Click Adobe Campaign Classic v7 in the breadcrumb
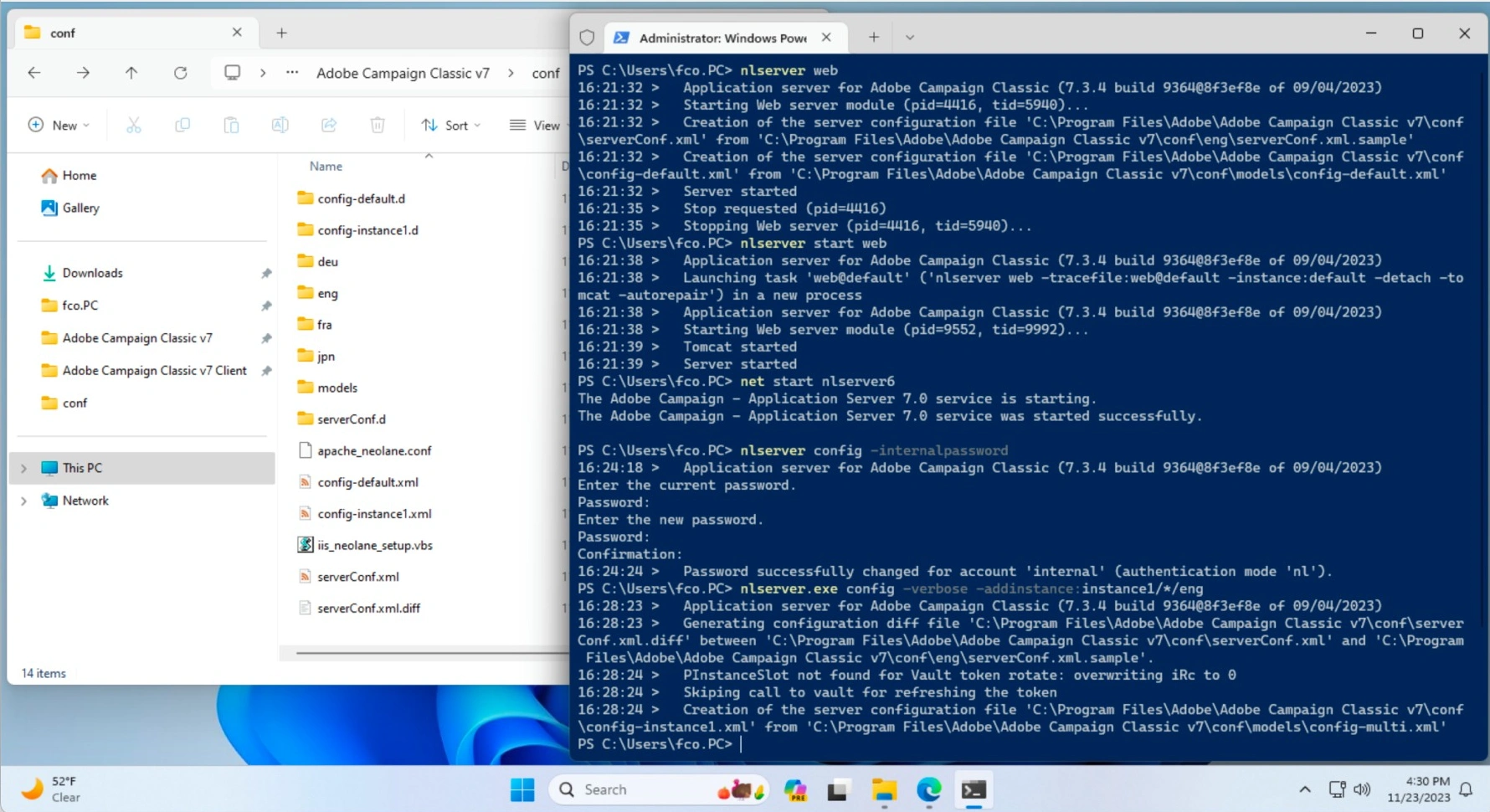 (403, 73)
